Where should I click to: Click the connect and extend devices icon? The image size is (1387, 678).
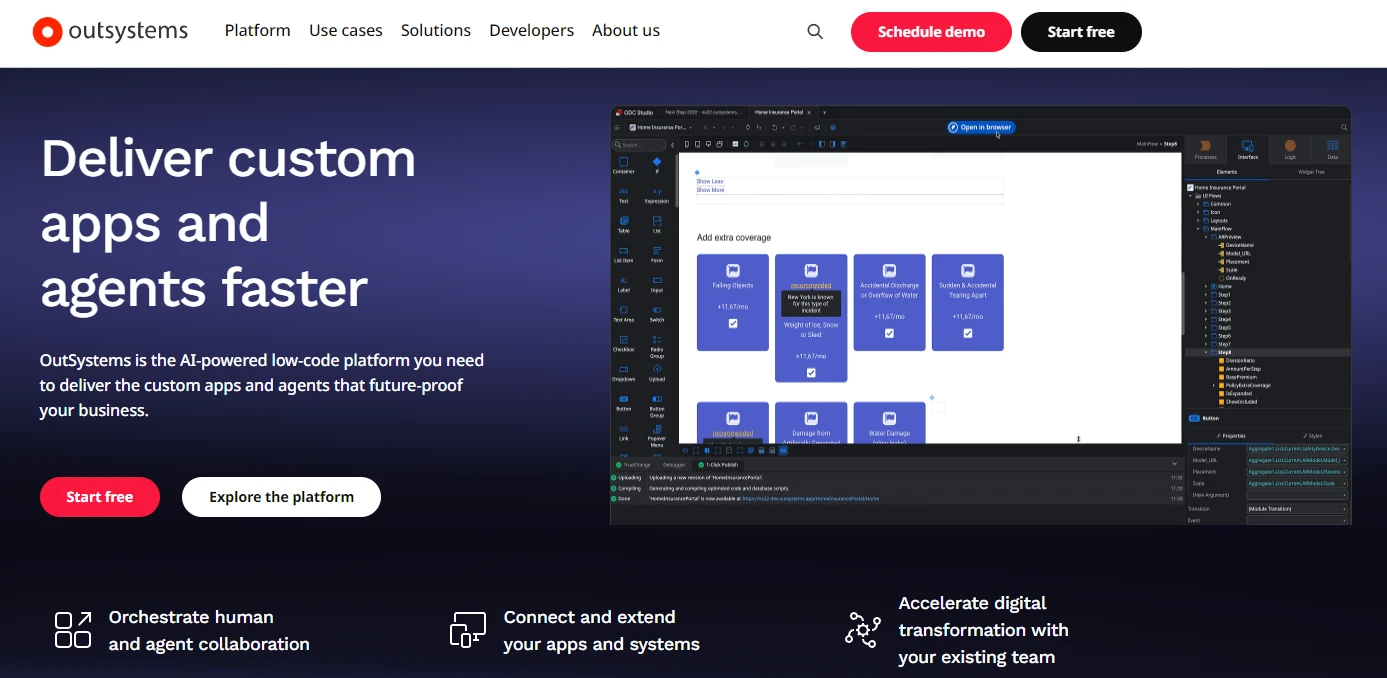[468, 630]
